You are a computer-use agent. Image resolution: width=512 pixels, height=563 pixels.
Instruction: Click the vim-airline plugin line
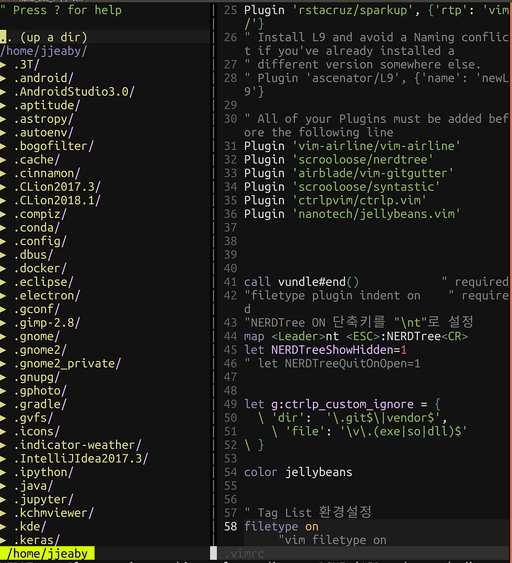pos(352,146)
